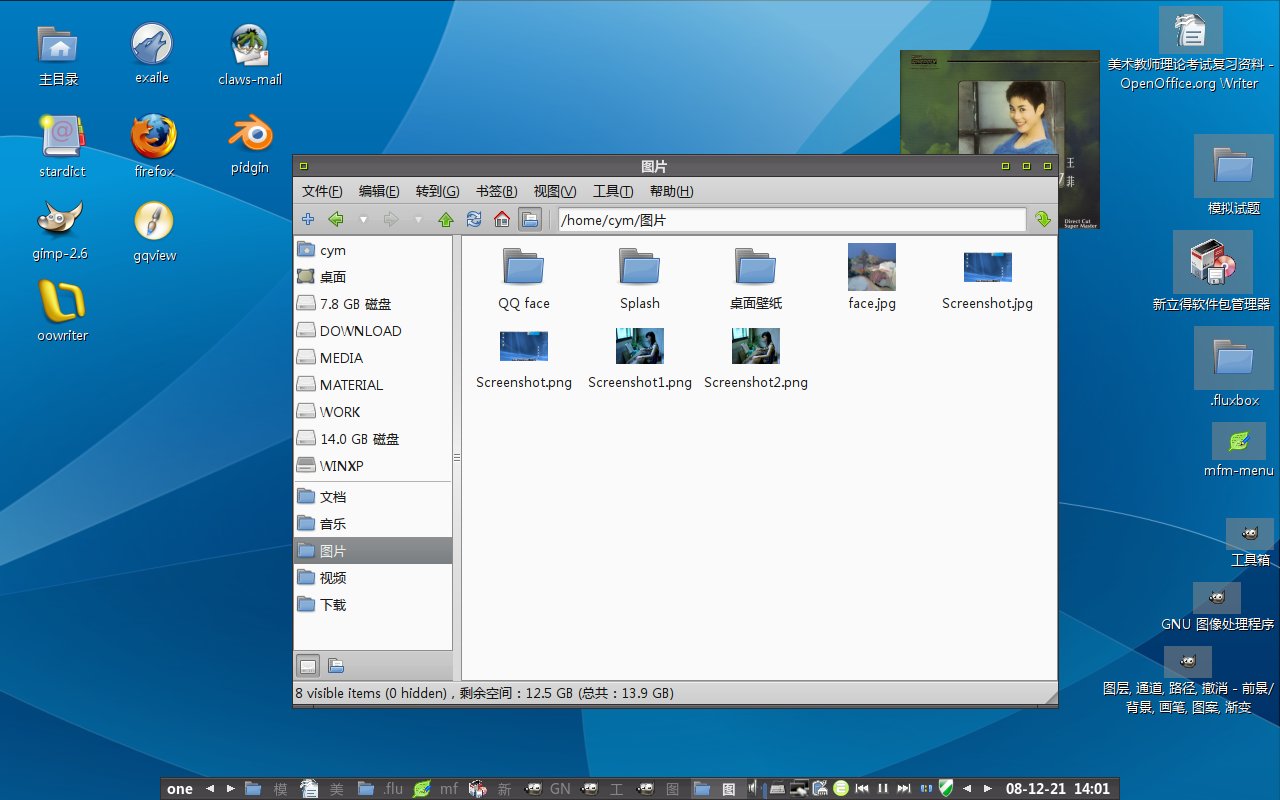The width and height of the screenshot is (1280, 800).
Task: Click the stardict desktop icon
Action: (62, 146)
